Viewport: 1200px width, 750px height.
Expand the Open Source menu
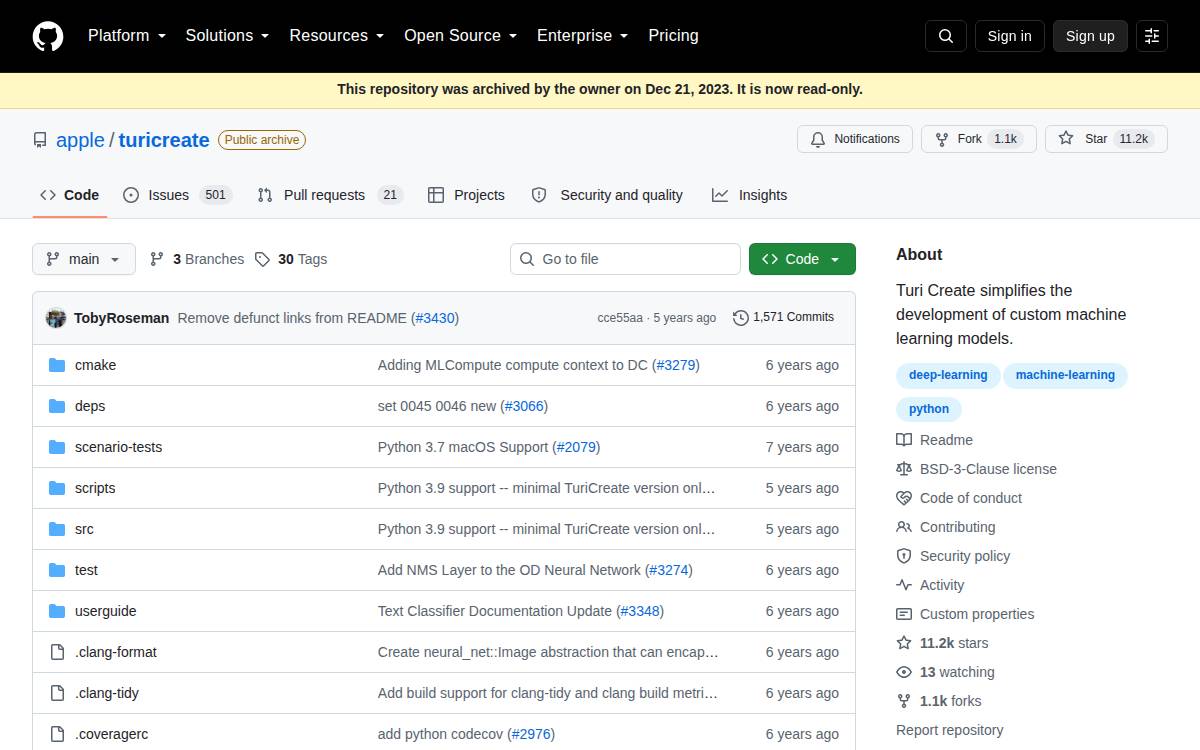pos(461,36)
